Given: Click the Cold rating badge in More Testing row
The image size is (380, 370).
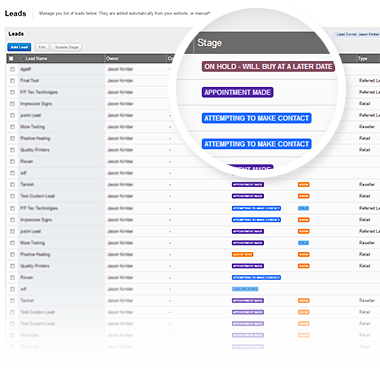Looking at the screenshot, I should point(303,243).
